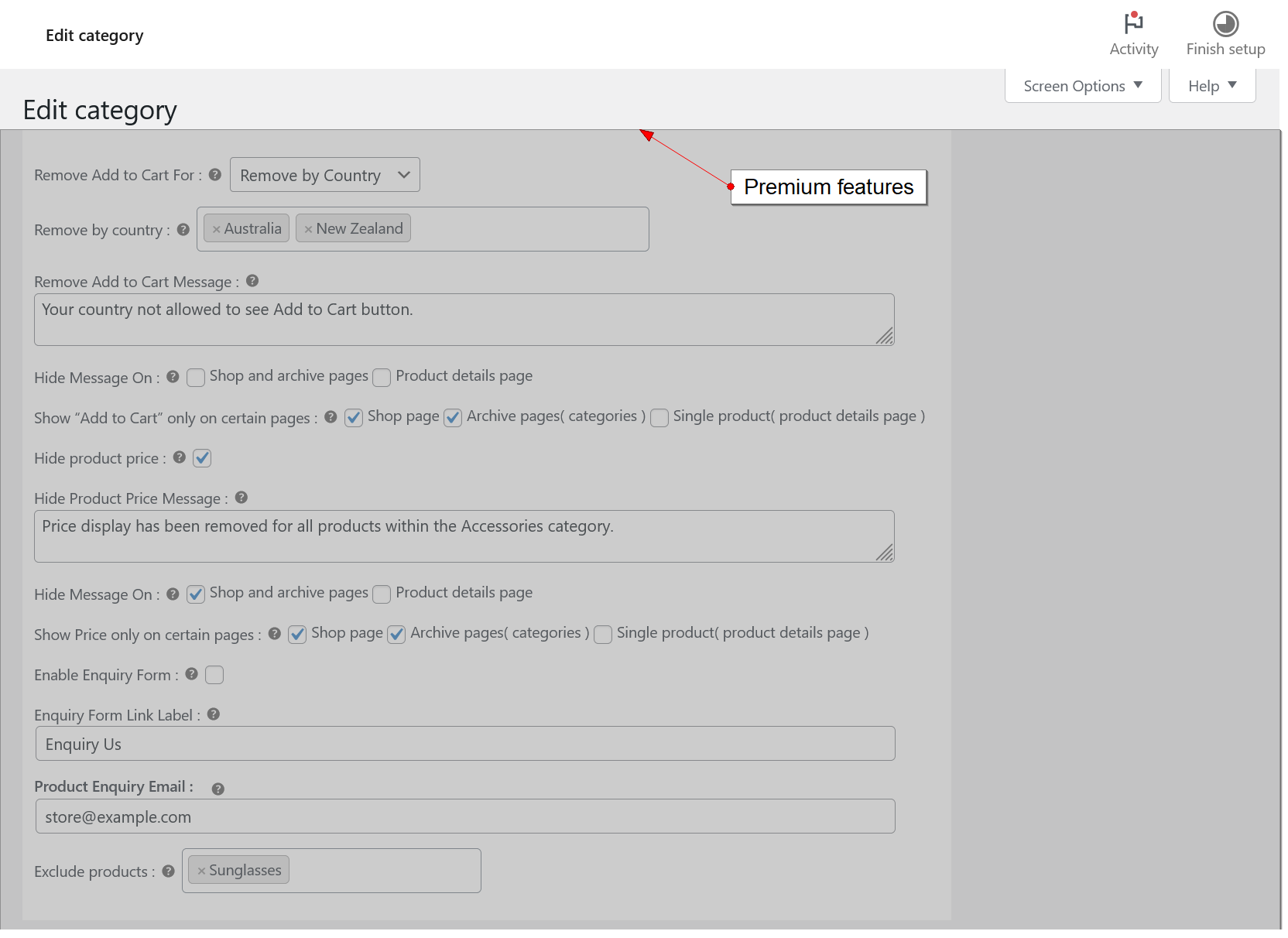Check Single product option for Show Price

coord(603,635)
